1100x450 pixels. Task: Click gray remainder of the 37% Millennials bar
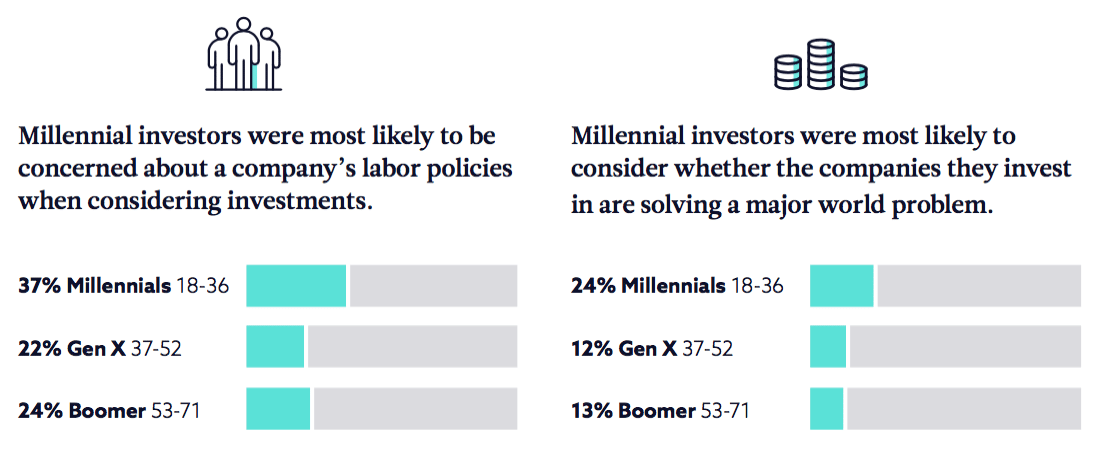pos(434,286)
